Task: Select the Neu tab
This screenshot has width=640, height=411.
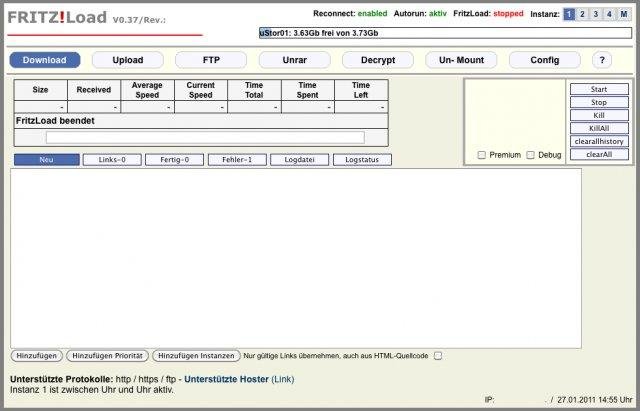Action: pos(47,160)
